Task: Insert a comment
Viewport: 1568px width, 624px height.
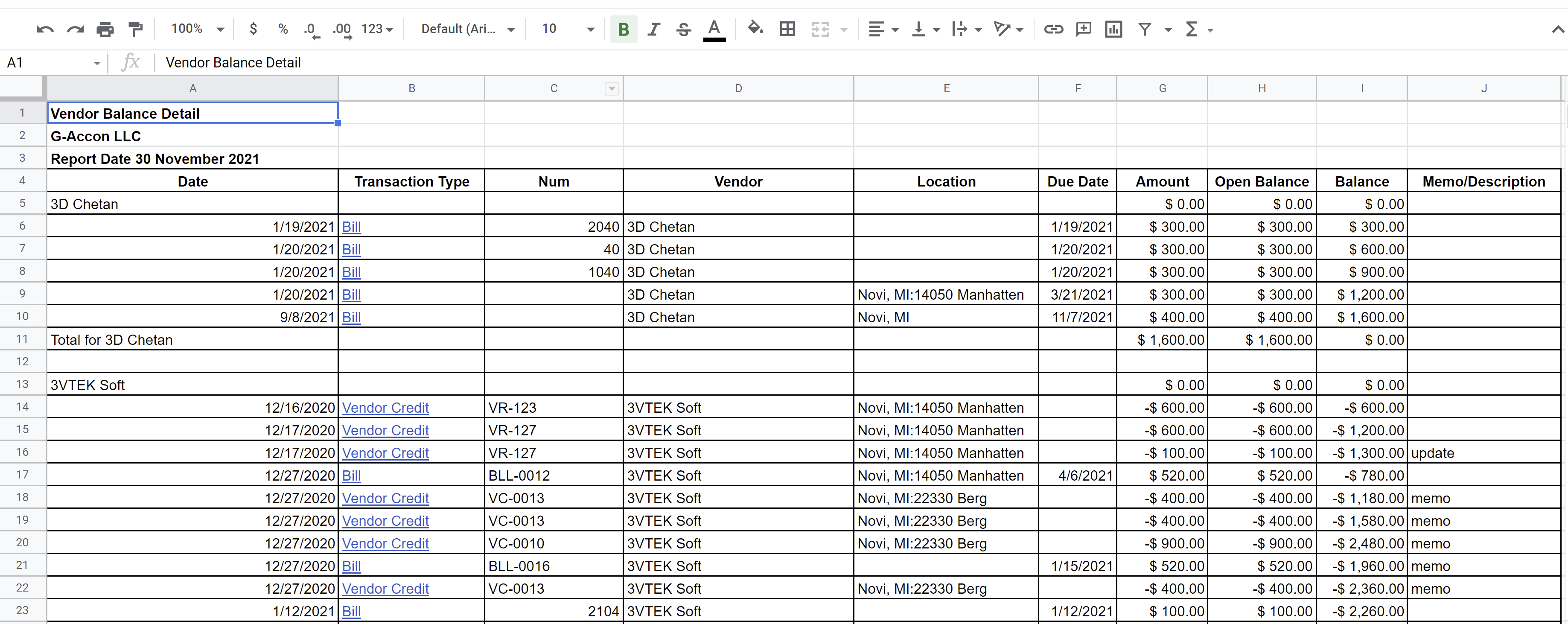Action: [x=1084, y=29]
